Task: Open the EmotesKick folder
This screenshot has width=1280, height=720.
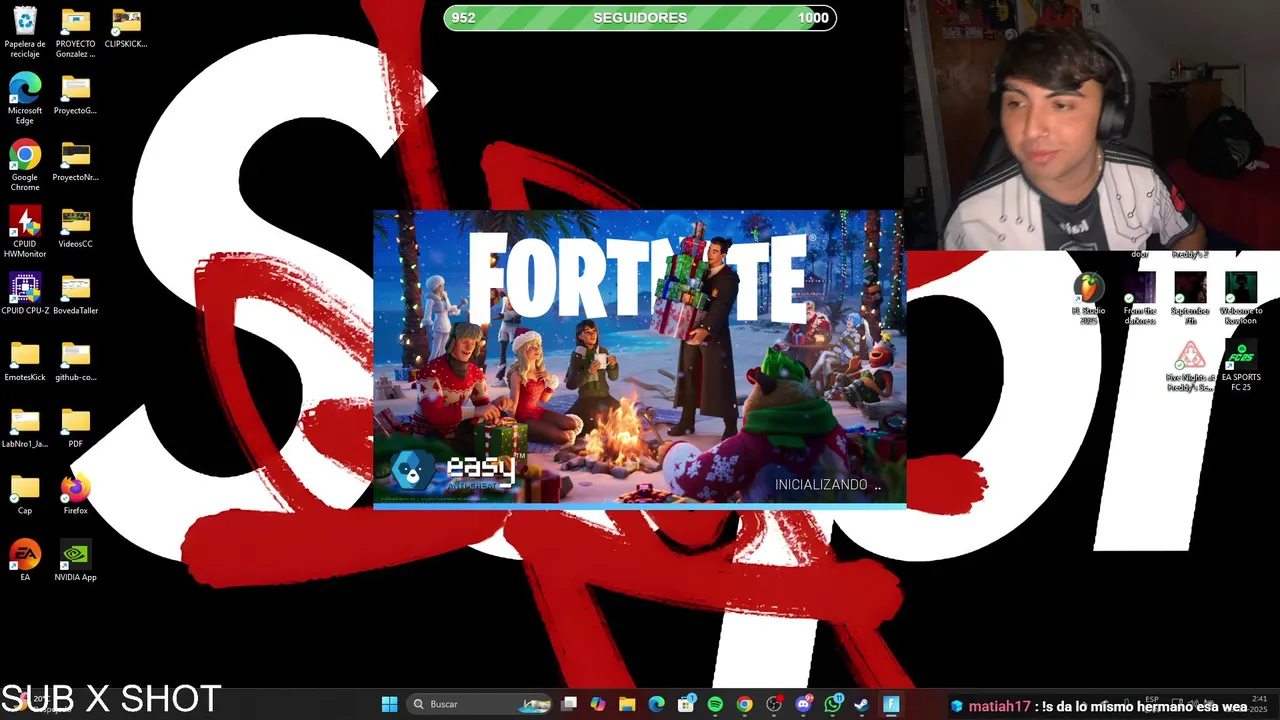Action: (25, 361)
